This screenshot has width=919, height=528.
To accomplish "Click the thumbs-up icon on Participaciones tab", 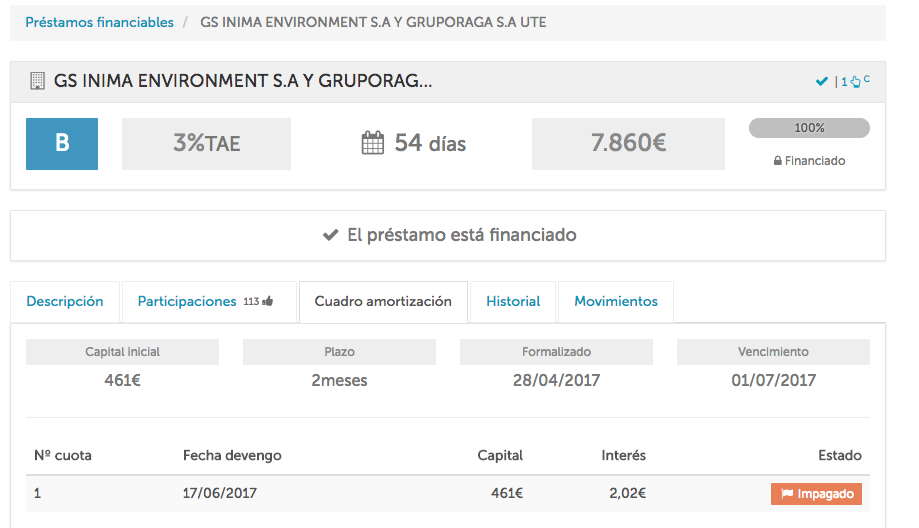I will coord(267,301).
